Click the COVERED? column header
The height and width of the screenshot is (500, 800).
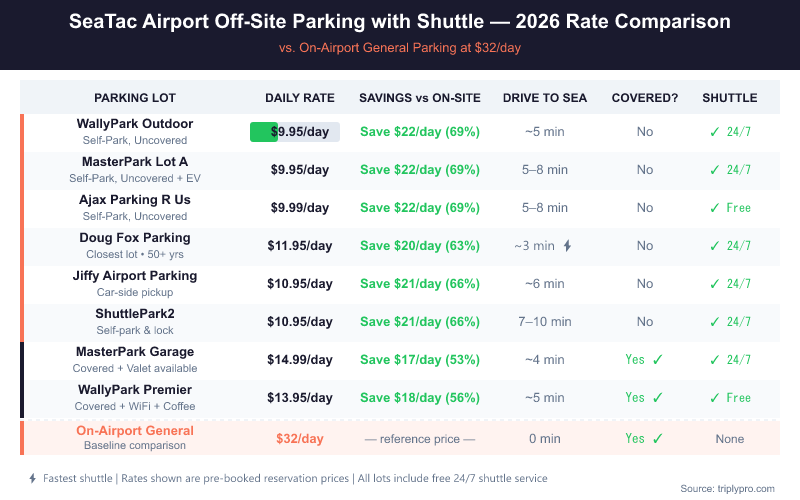(645, 98)
